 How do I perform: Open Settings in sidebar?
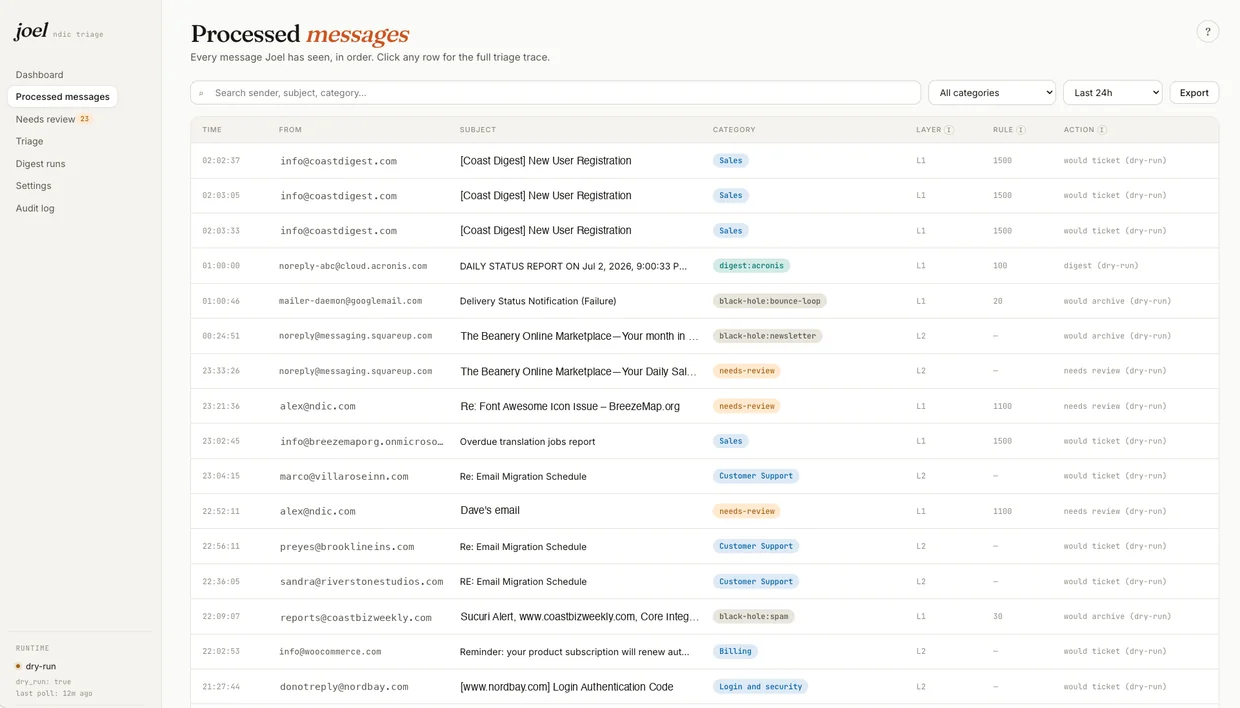coord(33,186)
